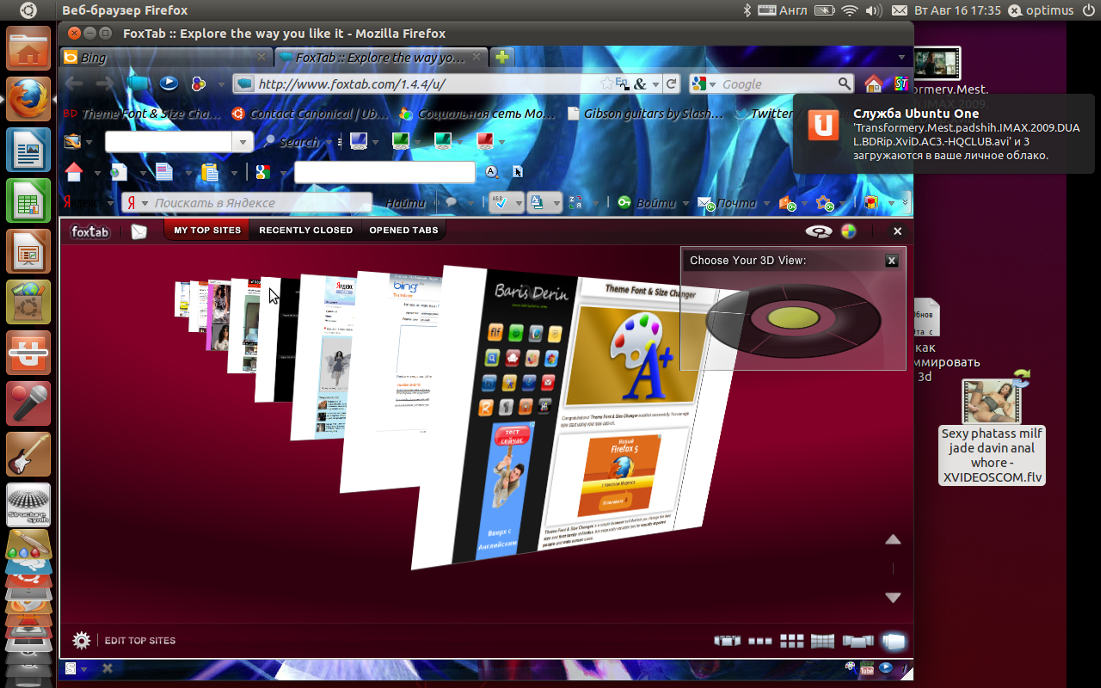Switch to the Recently Closed tab
Image resolution: width=1101 pixels, height=688 pixels.
(305, 230)
